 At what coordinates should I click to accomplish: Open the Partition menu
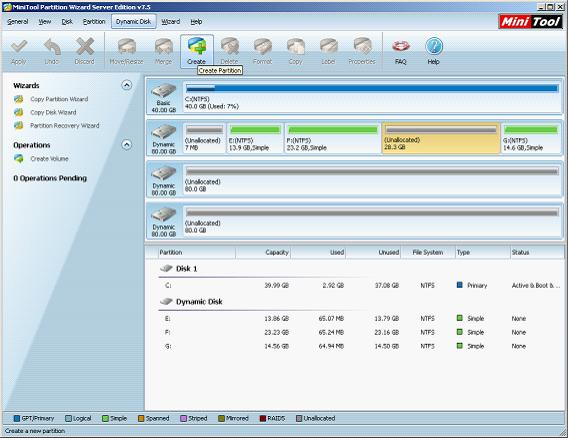click(94, 22)
